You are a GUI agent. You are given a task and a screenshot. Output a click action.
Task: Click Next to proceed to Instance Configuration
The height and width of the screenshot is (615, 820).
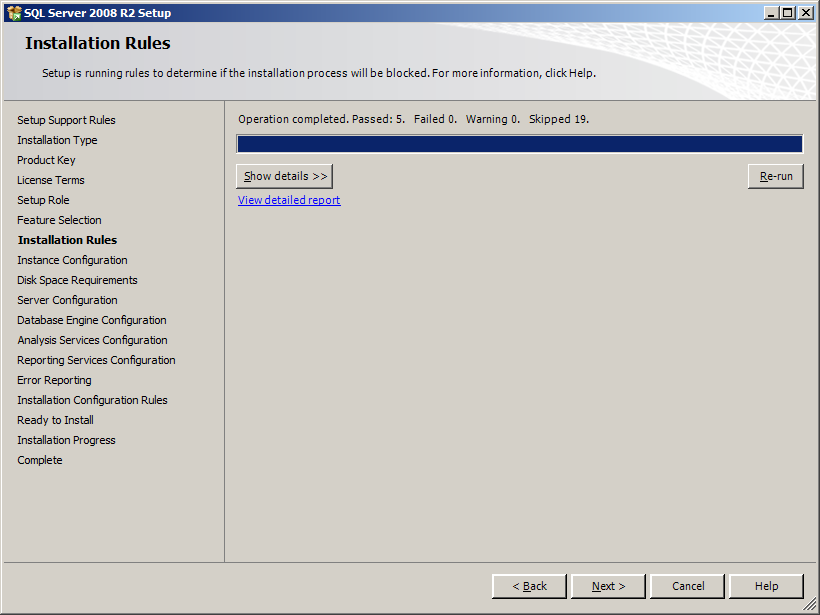[x=607, y=586]
